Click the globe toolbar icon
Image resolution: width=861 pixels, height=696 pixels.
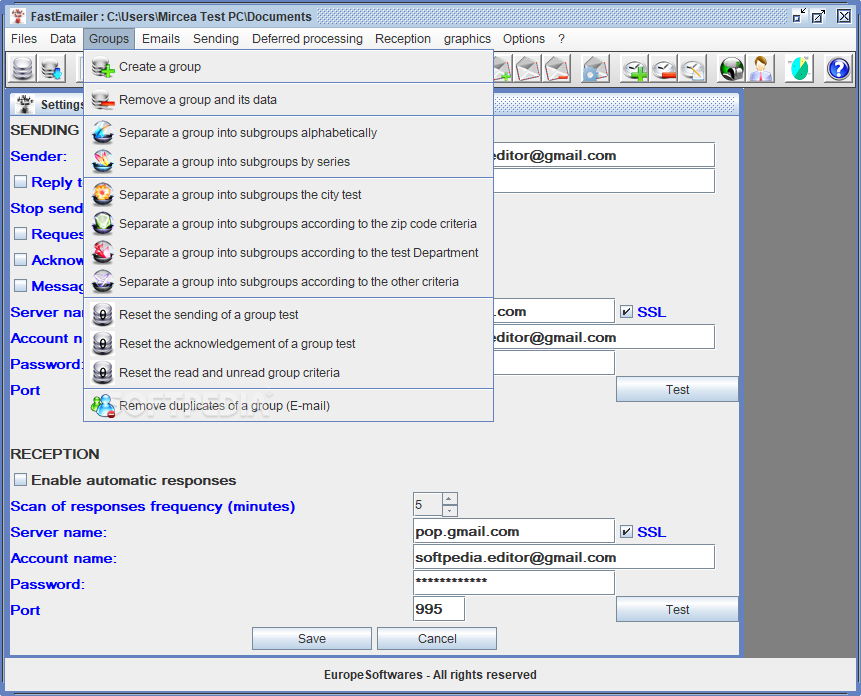(731, 69)
